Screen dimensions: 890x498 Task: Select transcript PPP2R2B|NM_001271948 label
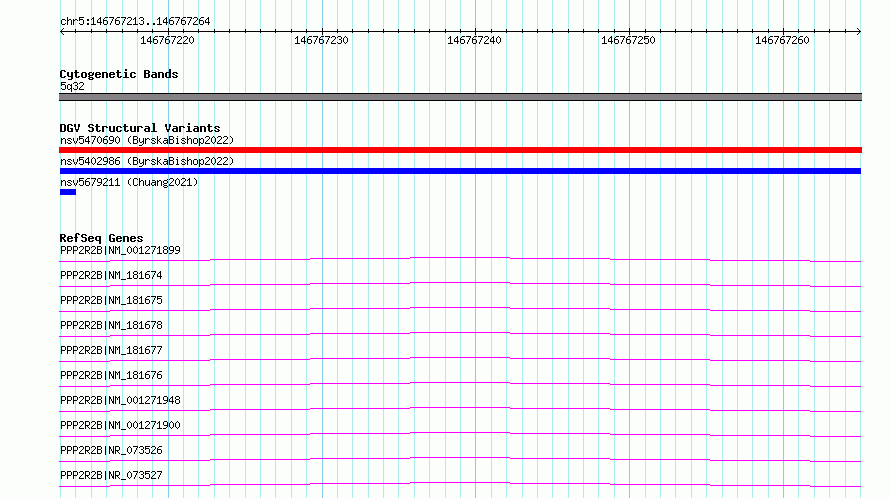point(120,400)
